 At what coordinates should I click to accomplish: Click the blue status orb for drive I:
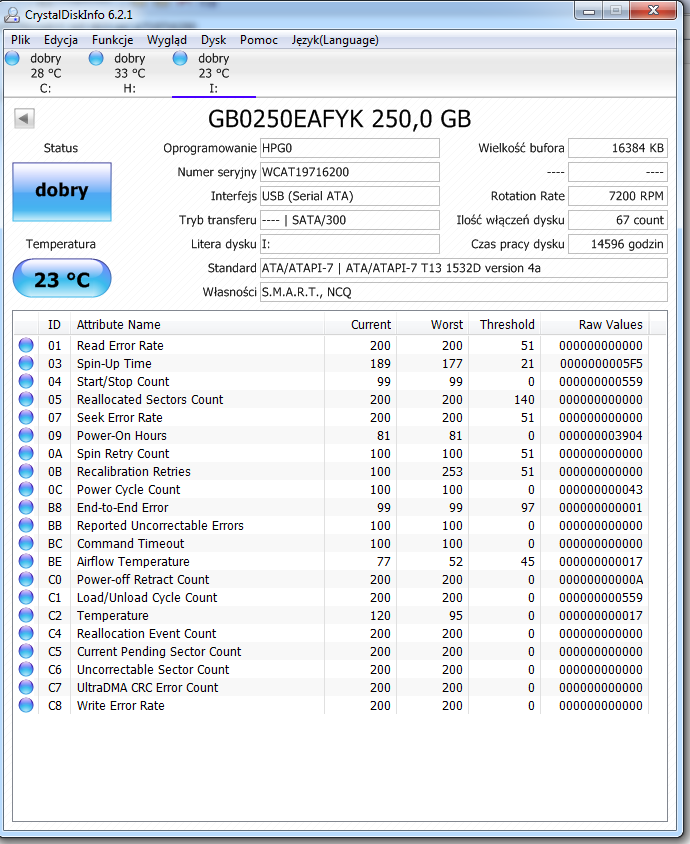point(180,58)
